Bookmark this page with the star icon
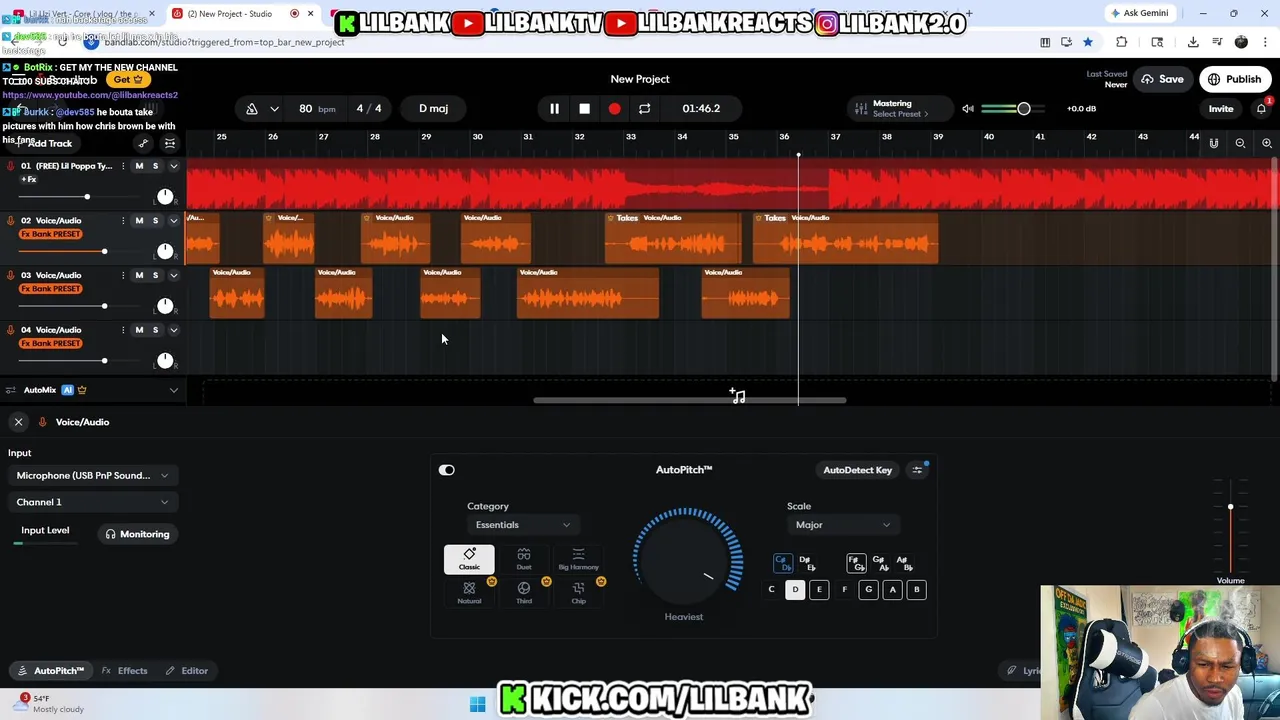1280x720 pixels. click(1088, 42)
